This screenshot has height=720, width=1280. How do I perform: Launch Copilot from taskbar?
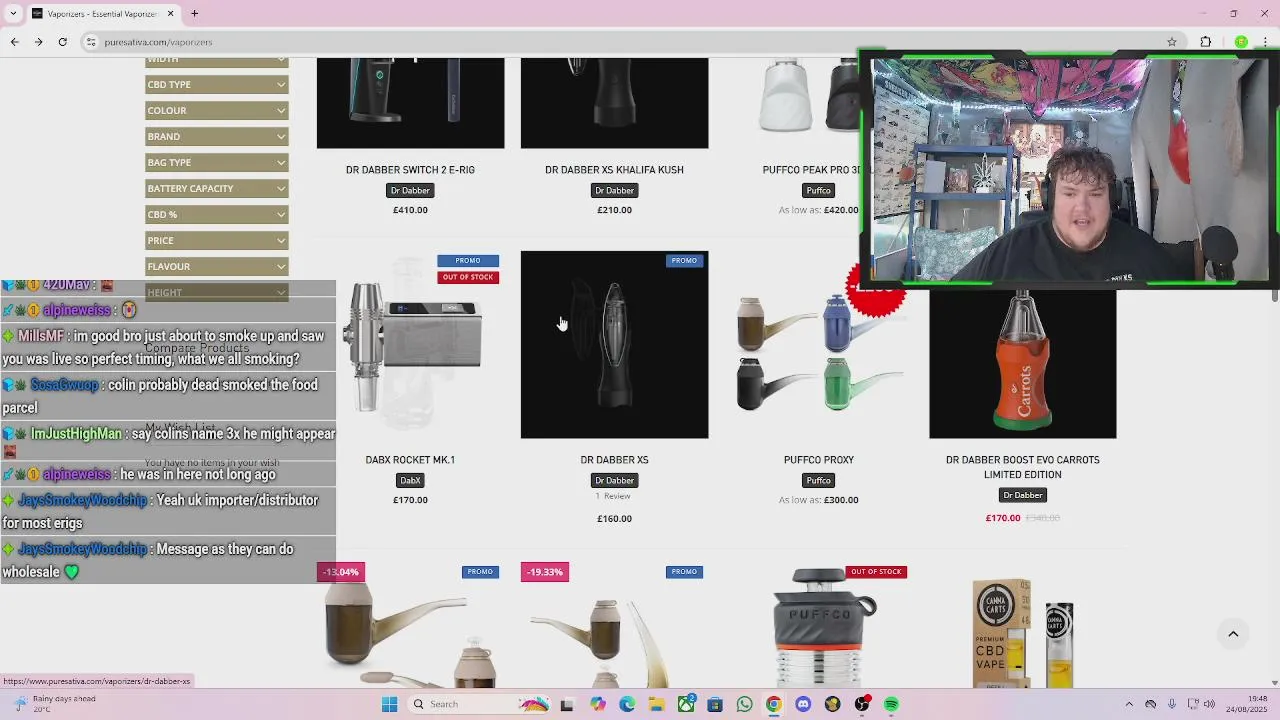[x=597, y=704]
